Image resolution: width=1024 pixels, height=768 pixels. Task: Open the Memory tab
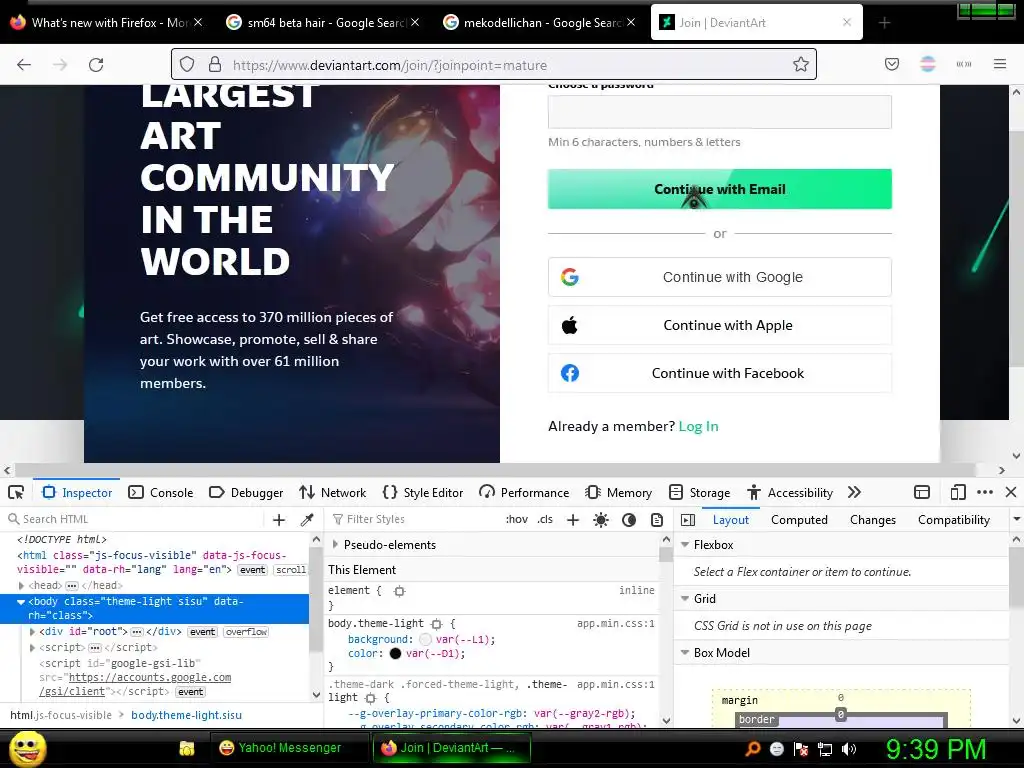[x=618, y=492]
